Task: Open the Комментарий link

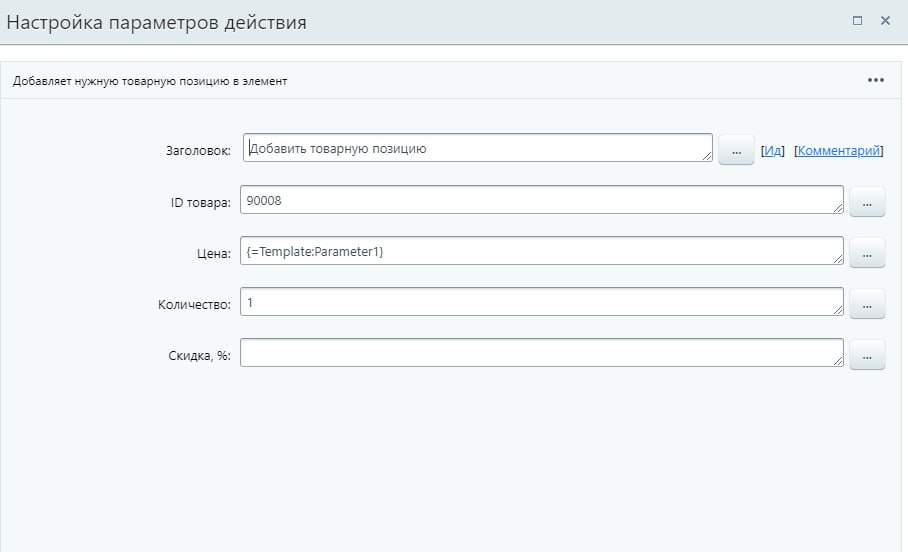Action: (x=838, y=151)
